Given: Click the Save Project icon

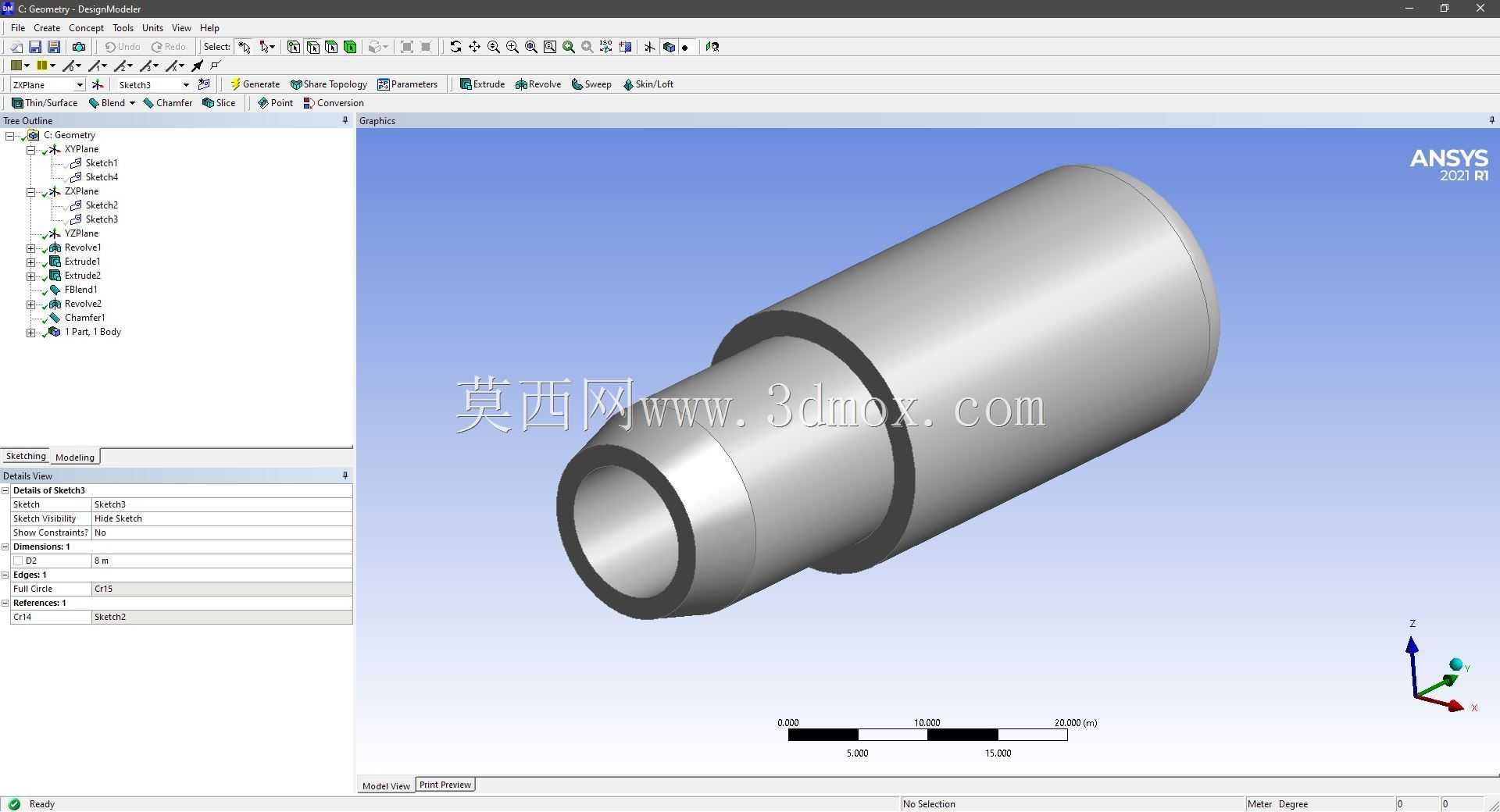Looking at the screenshot, I should click(x=34, y=47).
